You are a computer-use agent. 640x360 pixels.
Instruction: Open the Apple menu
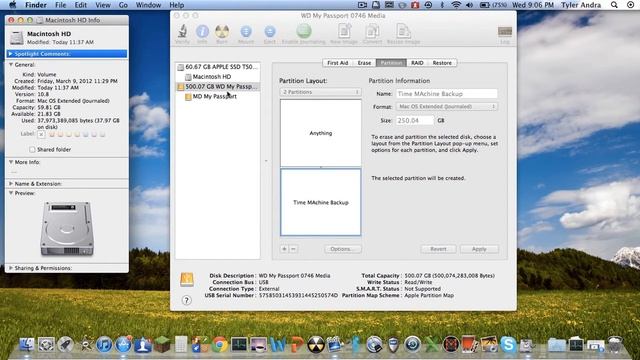(x=13, y=5)
